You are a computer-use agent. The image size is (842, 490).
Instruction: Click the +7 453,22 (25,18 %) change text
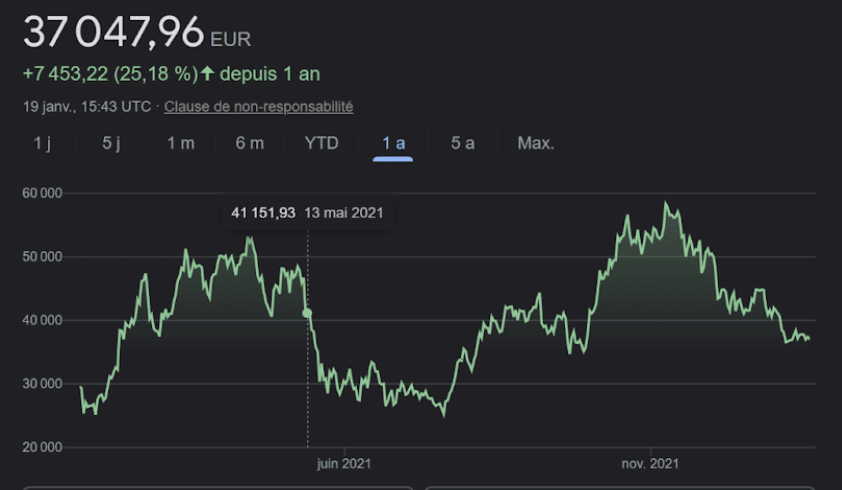(109, 74)
